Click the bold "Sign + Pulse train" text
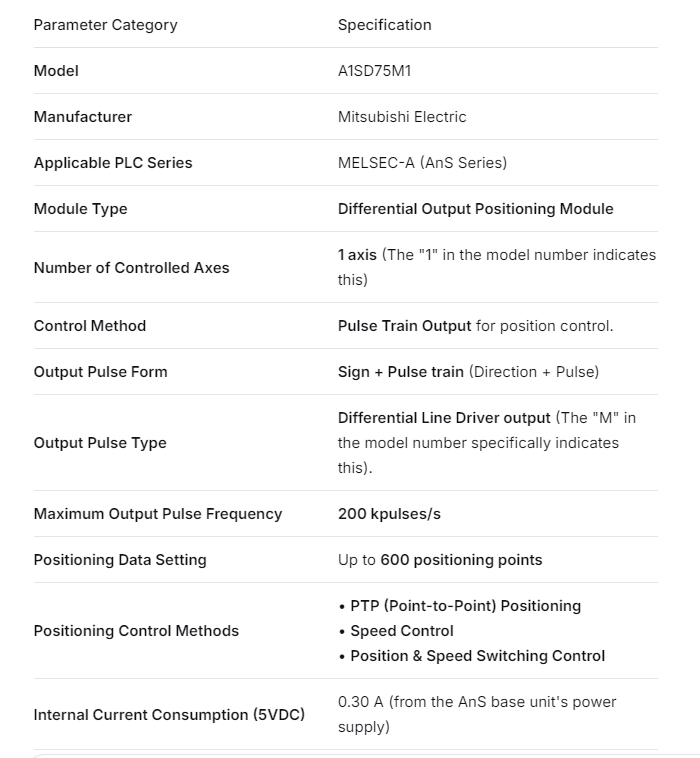The width and height of the screenshot is (700, 758). (x=400, y=372)
